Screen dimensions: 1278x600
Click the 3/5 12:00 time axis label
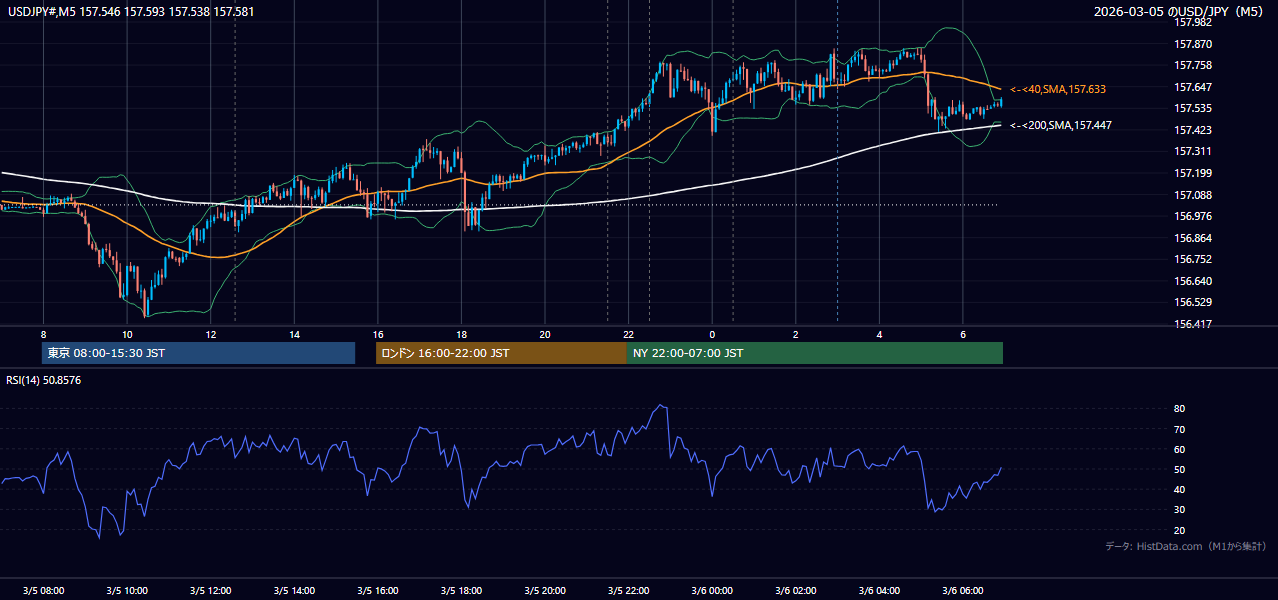point(210,590)
